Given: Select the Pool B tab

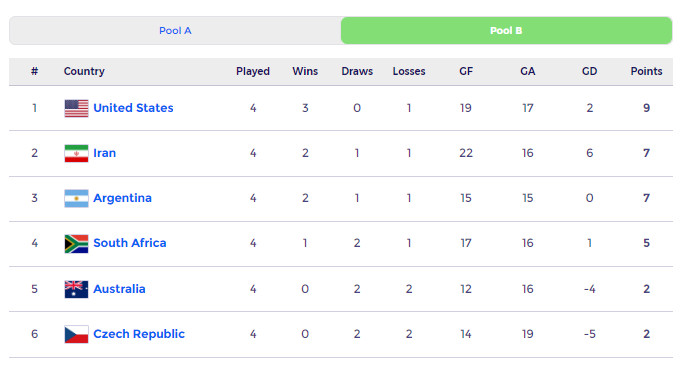Looking at the screenshot, I should point(506,31).
